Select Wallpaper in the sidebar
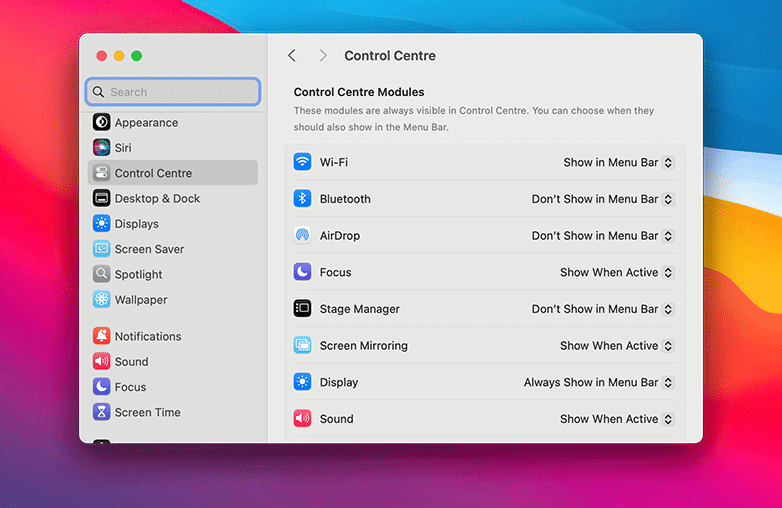 pyautogui.click(x=173, y=300)
